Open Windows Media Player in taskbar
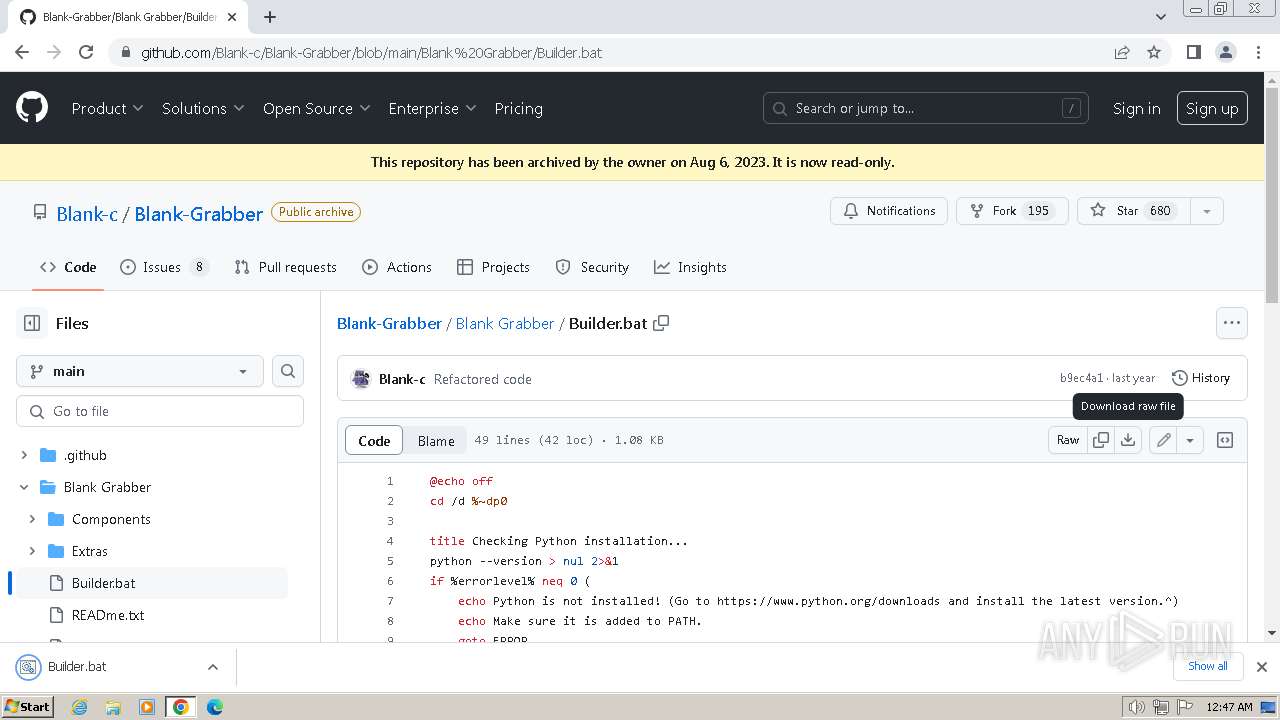 pos(147,707)
